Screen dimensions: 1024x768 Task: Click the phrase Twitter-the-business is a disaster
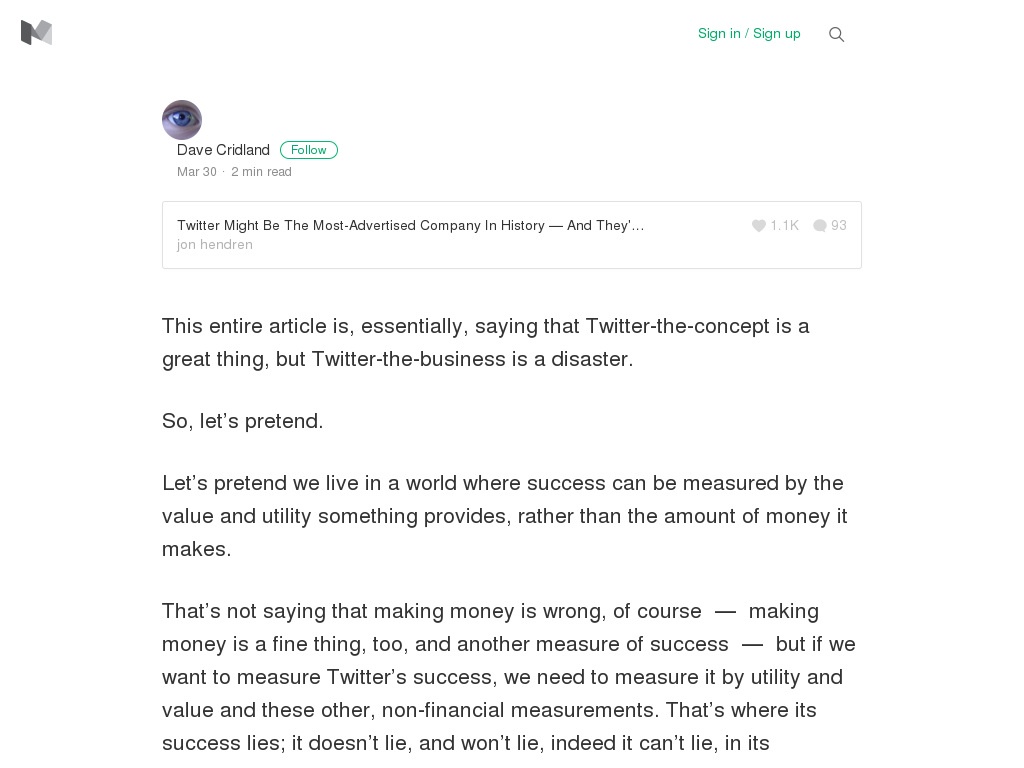(x=472, y=359)
